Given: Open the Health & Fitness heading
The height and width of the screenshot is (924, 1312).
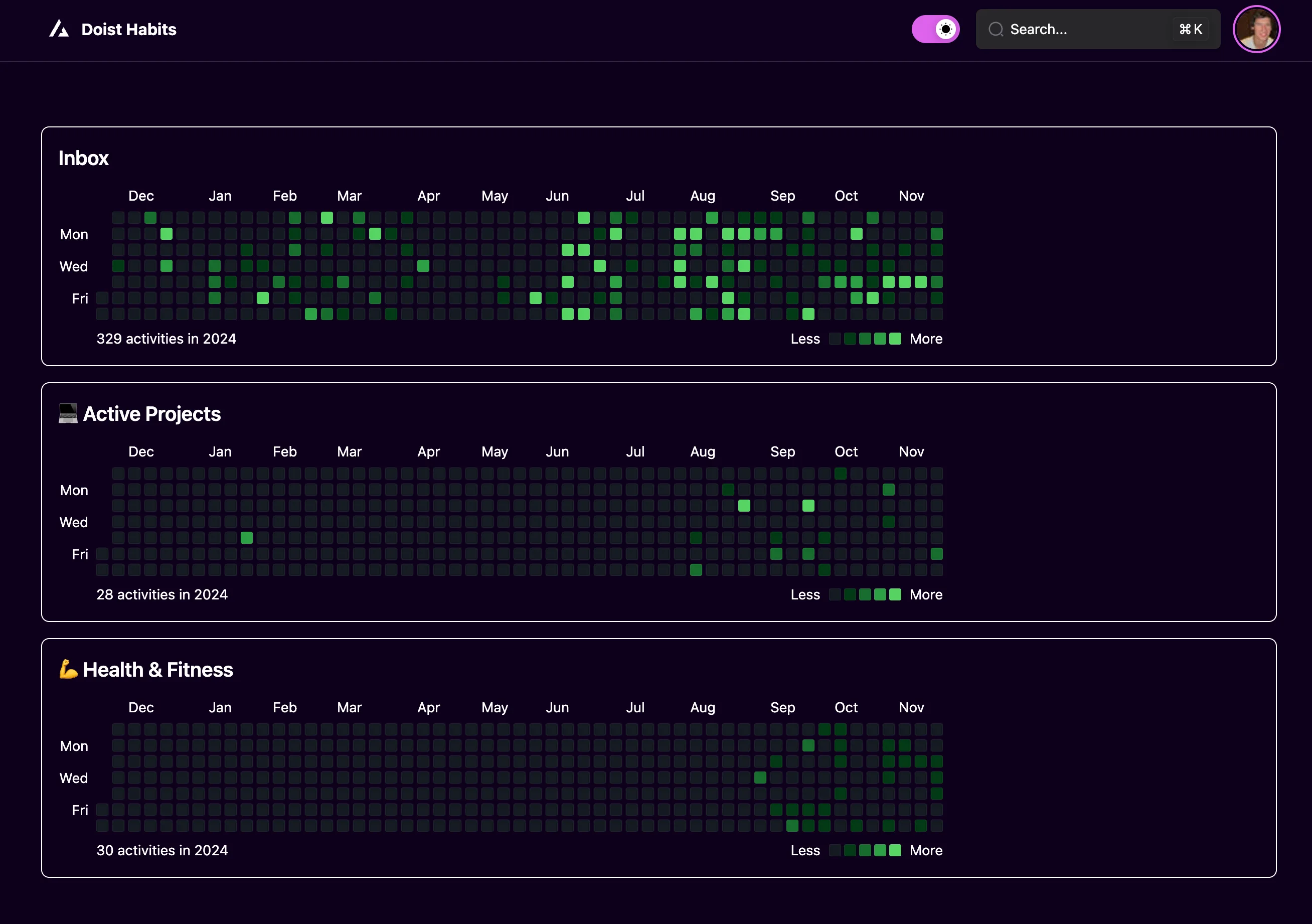Looking at the screenshot, I should point(157,670).
